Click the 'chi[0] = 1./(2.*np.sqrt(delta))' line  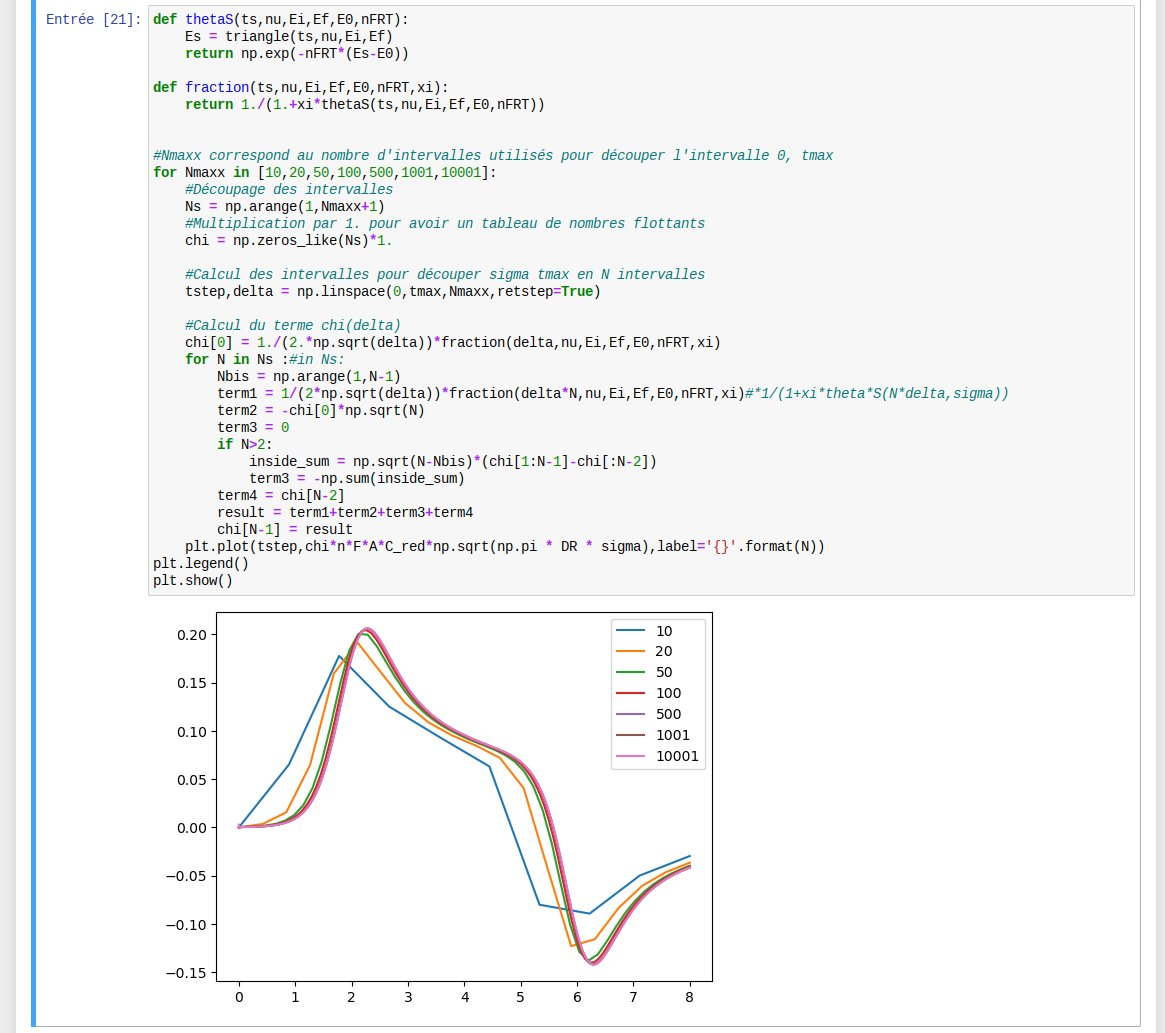pos(452,343)
